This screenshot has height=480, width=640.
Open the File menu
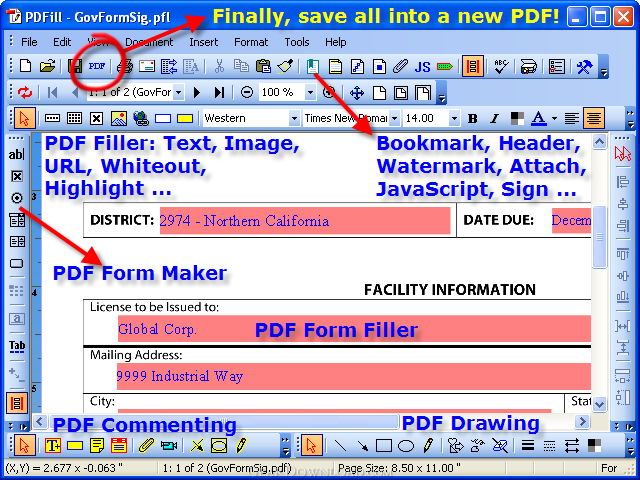pos(29,42)
